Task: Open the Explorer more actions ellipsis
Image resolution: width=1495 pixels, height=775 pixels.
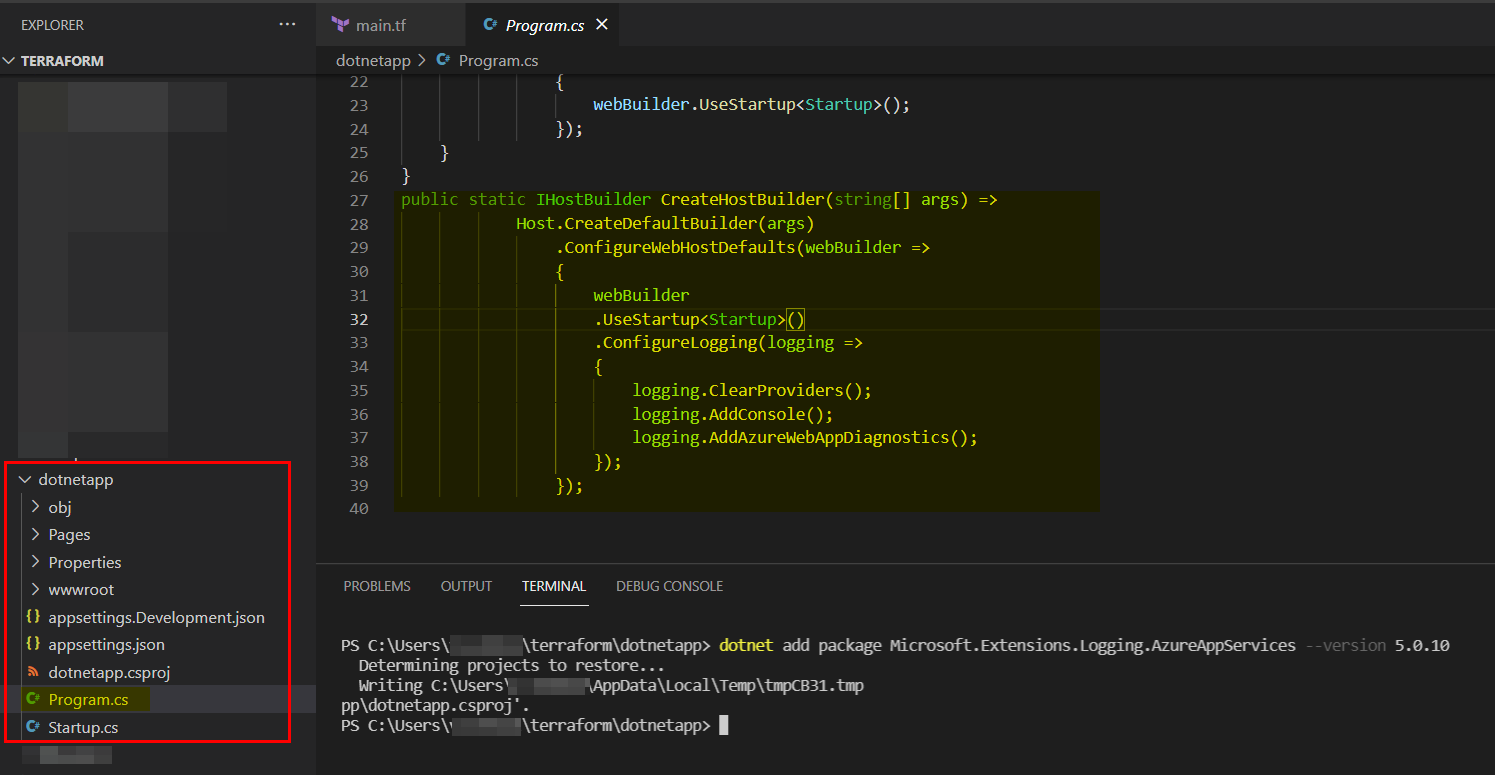Action: [x=287, y=25]
